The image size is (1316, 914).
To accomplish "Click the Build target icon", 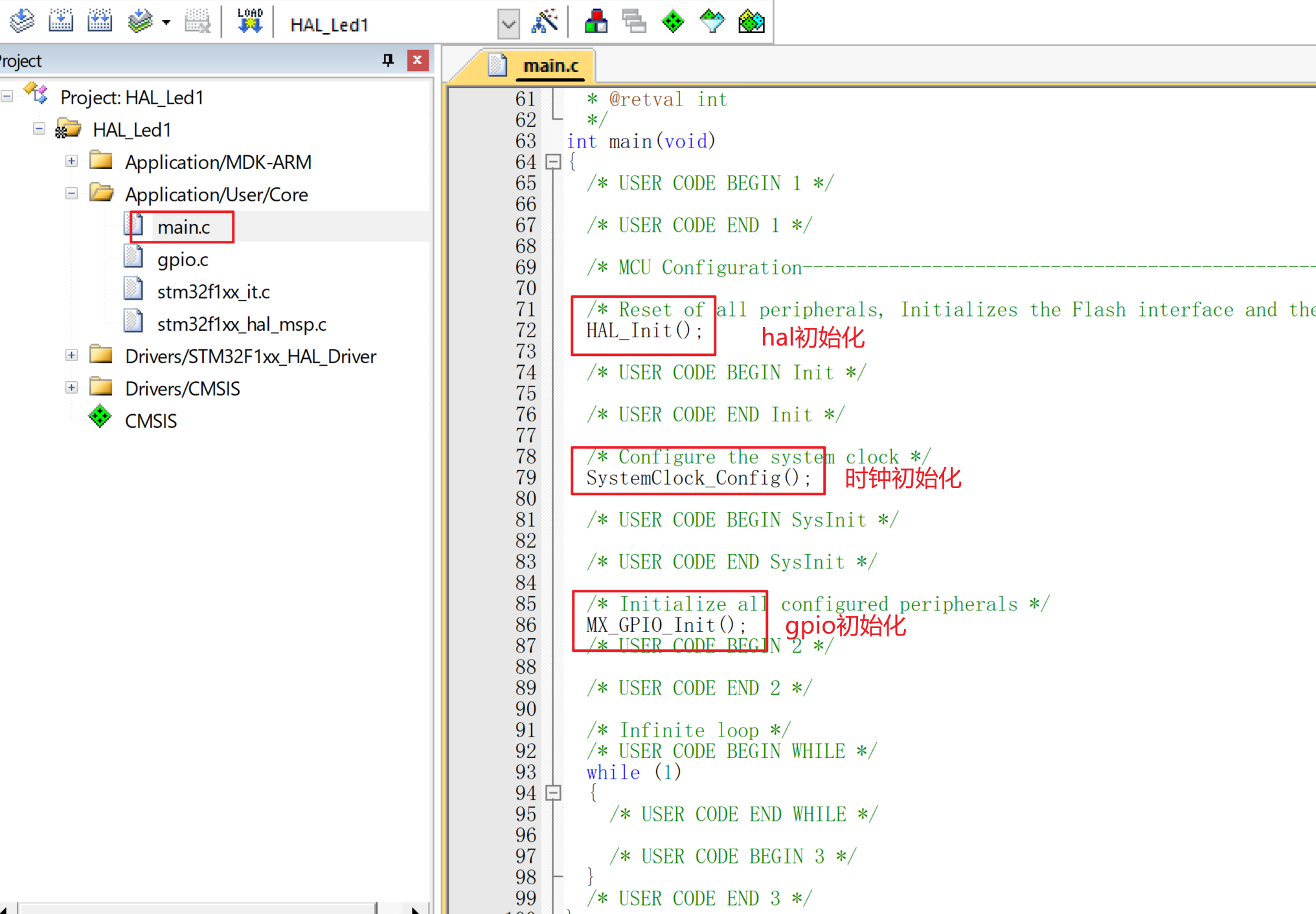I will [x=61, y=21].
